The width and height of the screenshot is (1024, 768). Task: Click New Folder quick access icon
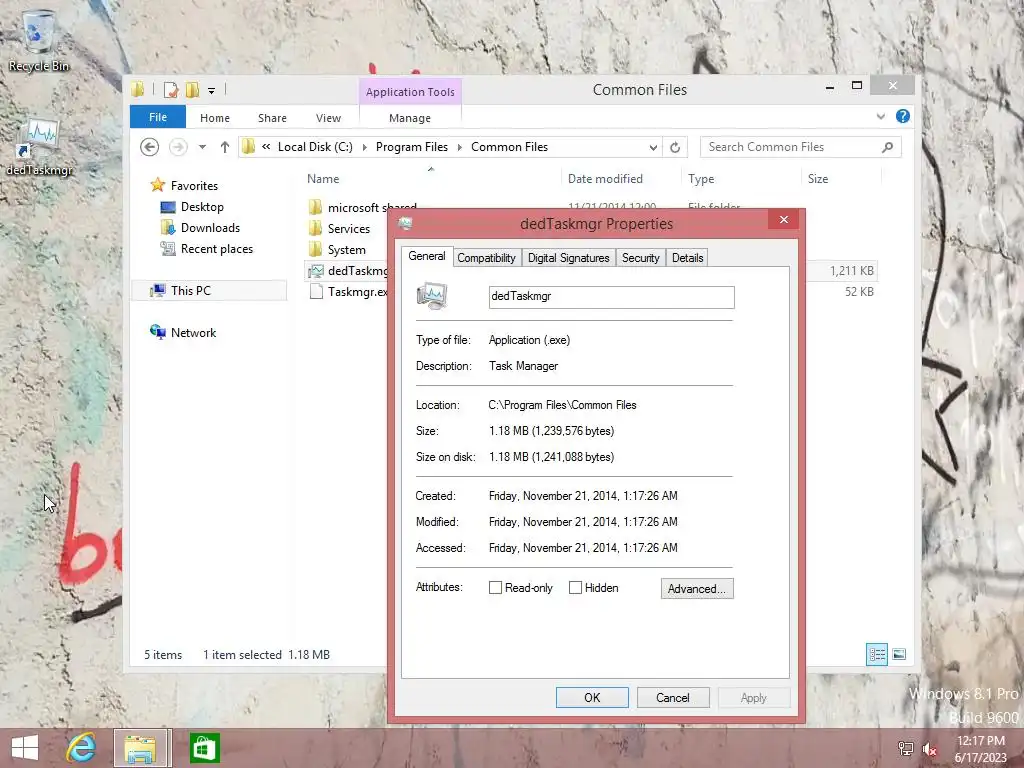(x=192, y=89)
